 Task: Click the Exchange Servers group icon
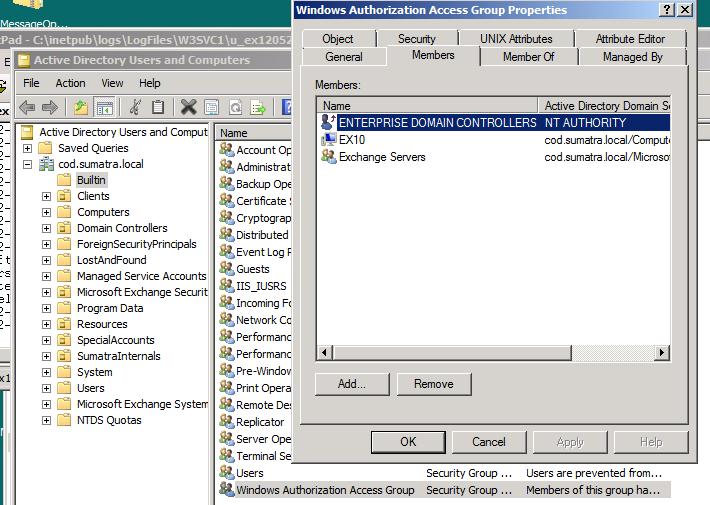point(329,157)
